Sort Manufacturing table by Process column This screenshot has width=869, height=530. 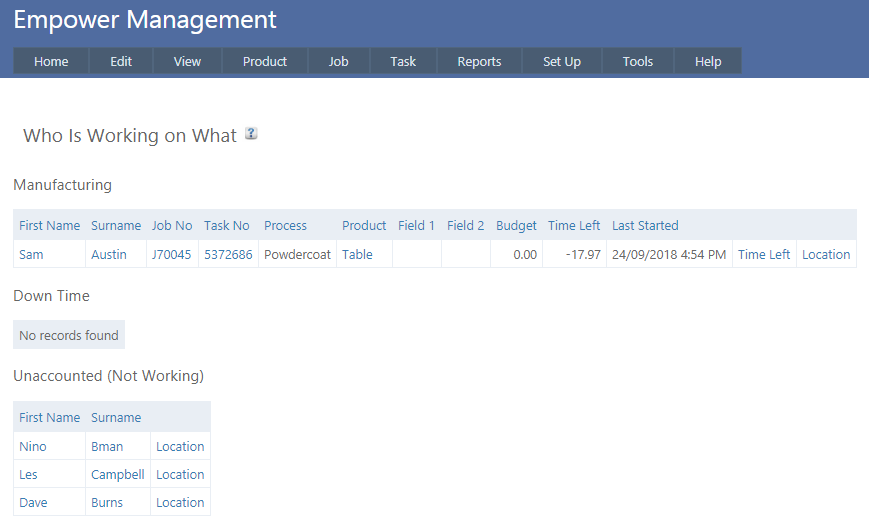tap(285, 226)
